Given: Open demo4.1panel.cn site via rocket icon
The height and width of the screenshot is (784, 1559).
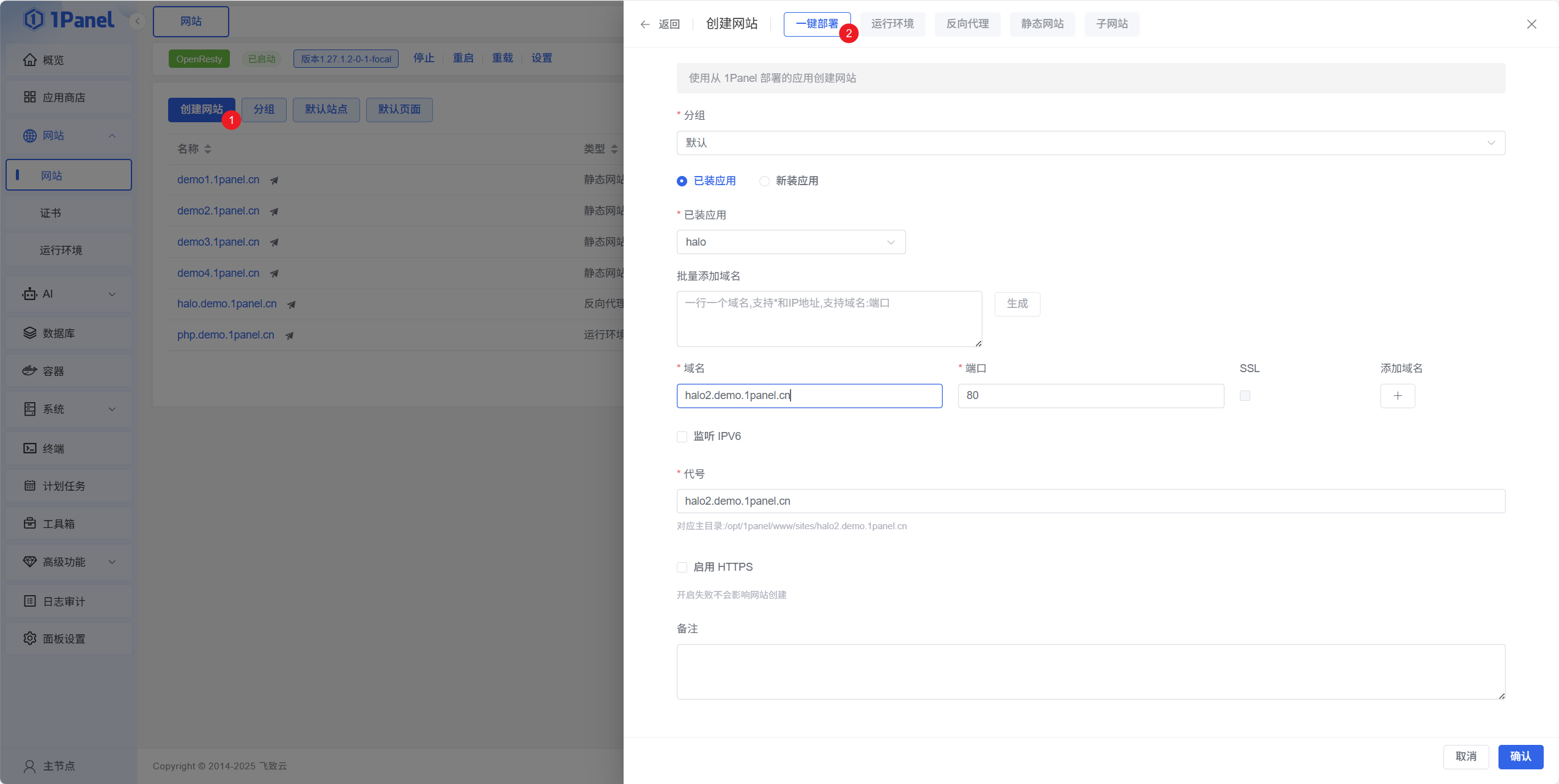Looking at the screenshot, I should pyautogui.click(x=274, y=274).
